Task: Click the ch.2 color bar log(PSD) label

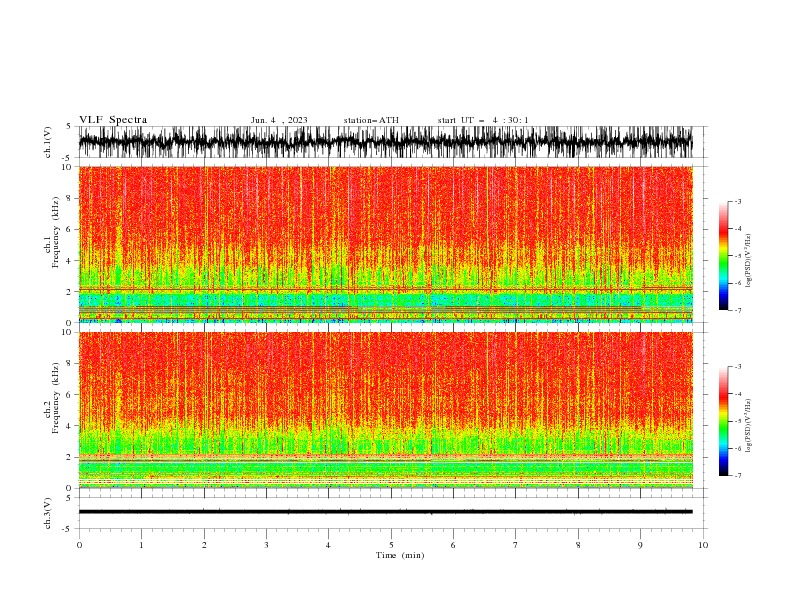Action: [749, 426]
